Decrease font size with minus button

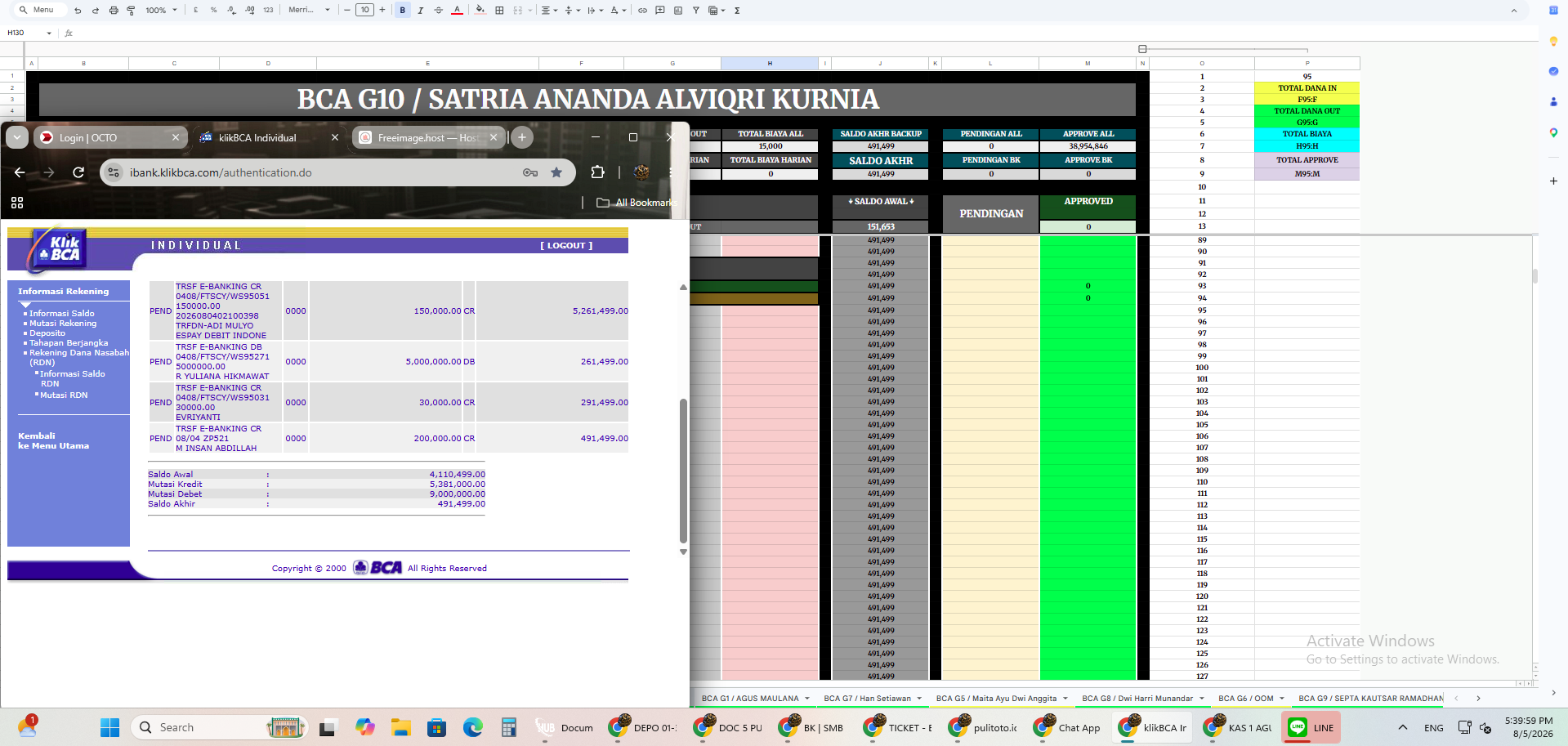pos(347,11)
